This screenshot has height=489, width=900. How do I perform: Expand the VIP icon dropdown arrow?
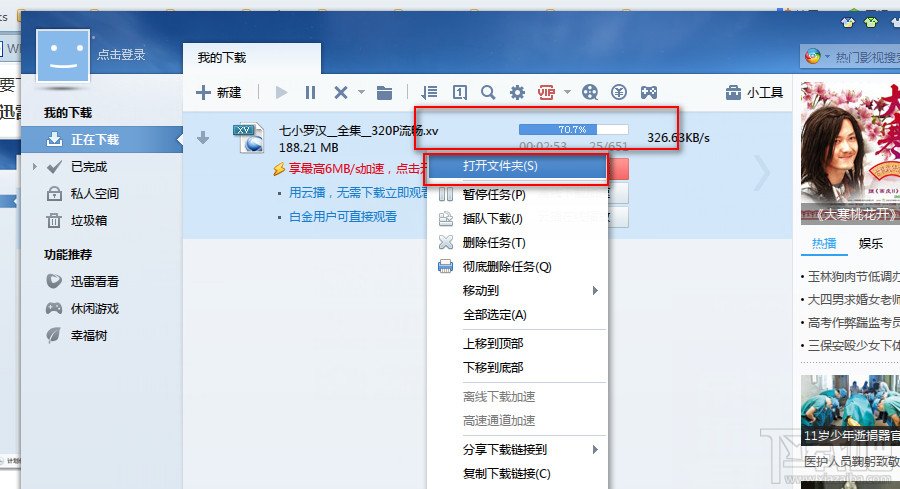[x=567, y=93]
